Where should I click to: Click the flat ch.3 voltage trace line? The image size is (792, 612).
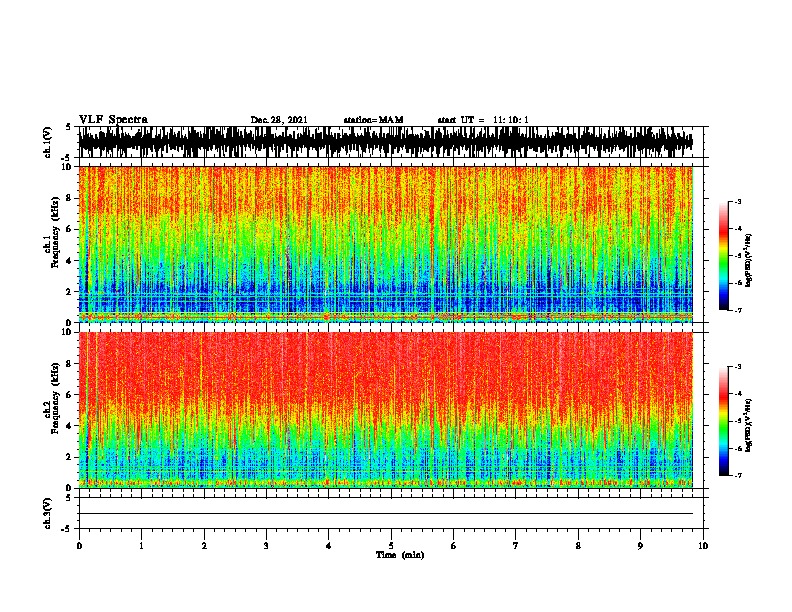(385, 514)
